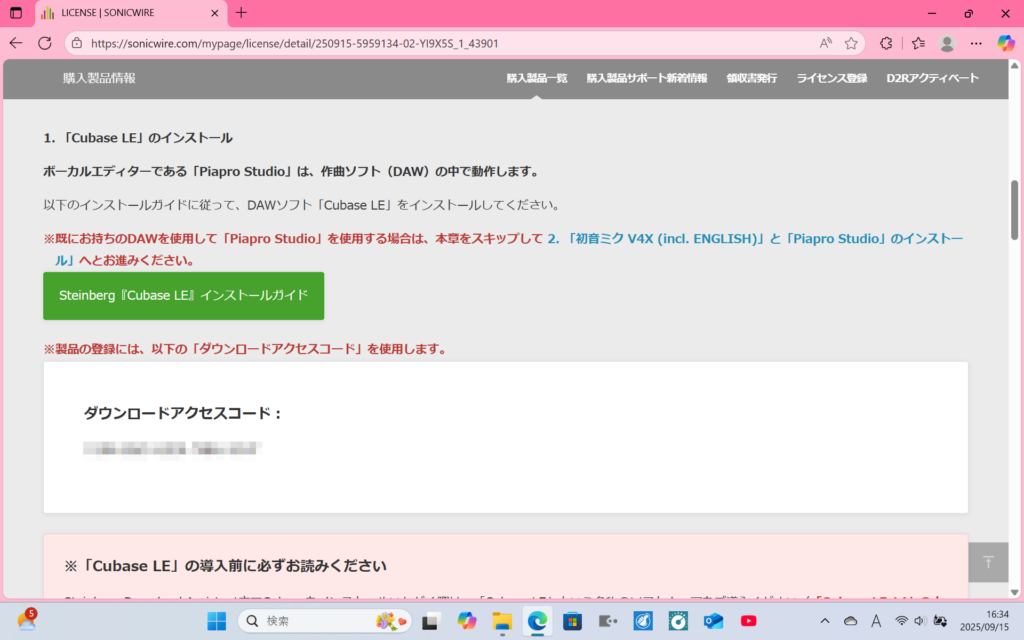
Task: Open the 購入製品一覧 navigation tab
Action: 536,78
